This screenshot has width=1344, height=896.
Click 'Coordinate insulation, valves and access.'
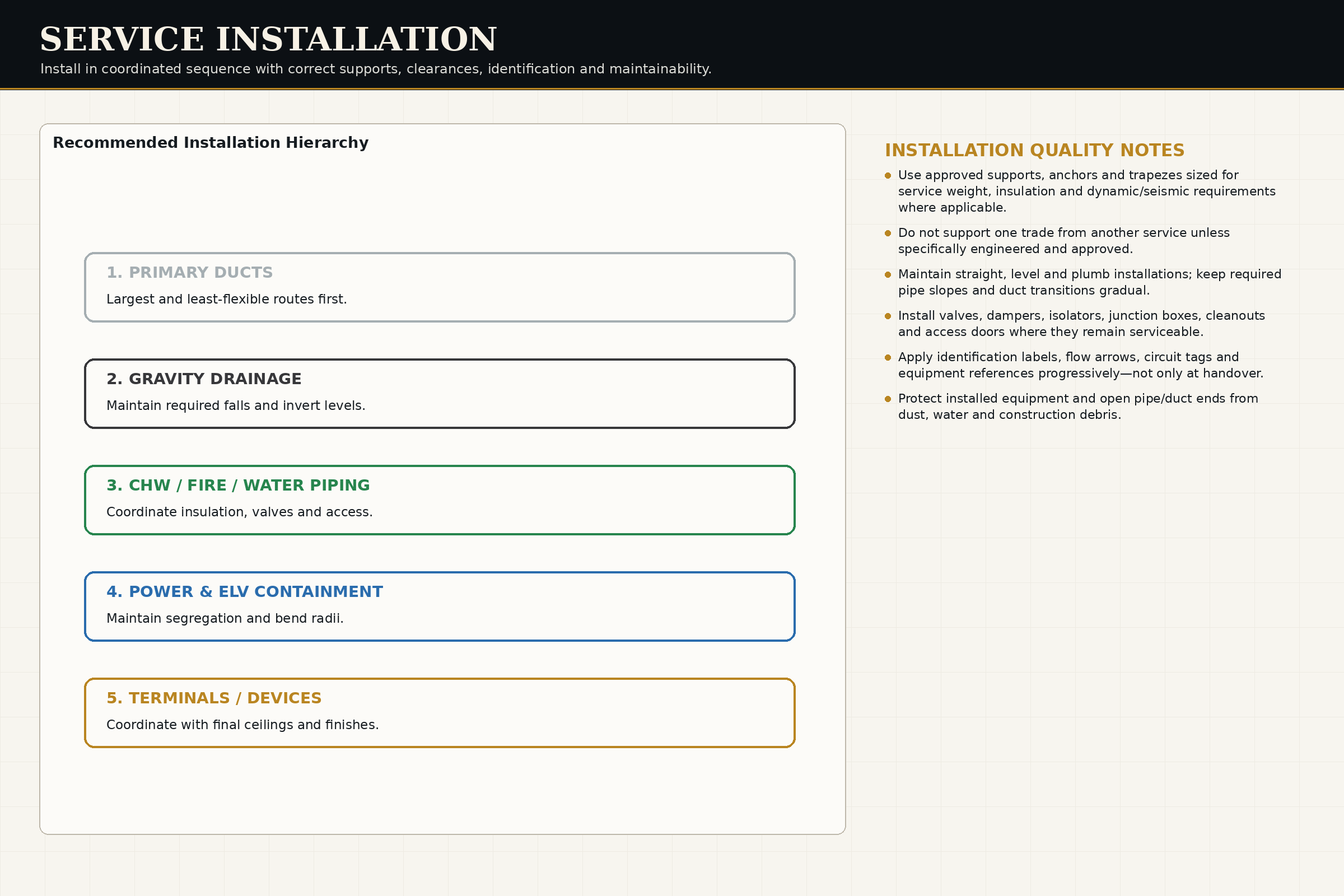coord(240,512)
